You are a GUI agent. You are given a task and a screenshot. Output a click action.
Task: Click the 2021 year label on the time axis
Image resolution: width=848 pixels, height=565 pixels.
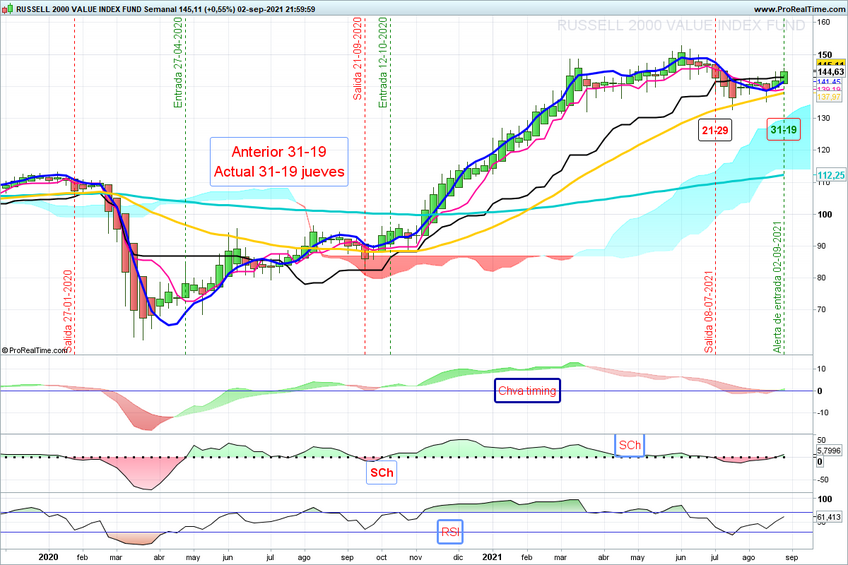tap(492, 557)
